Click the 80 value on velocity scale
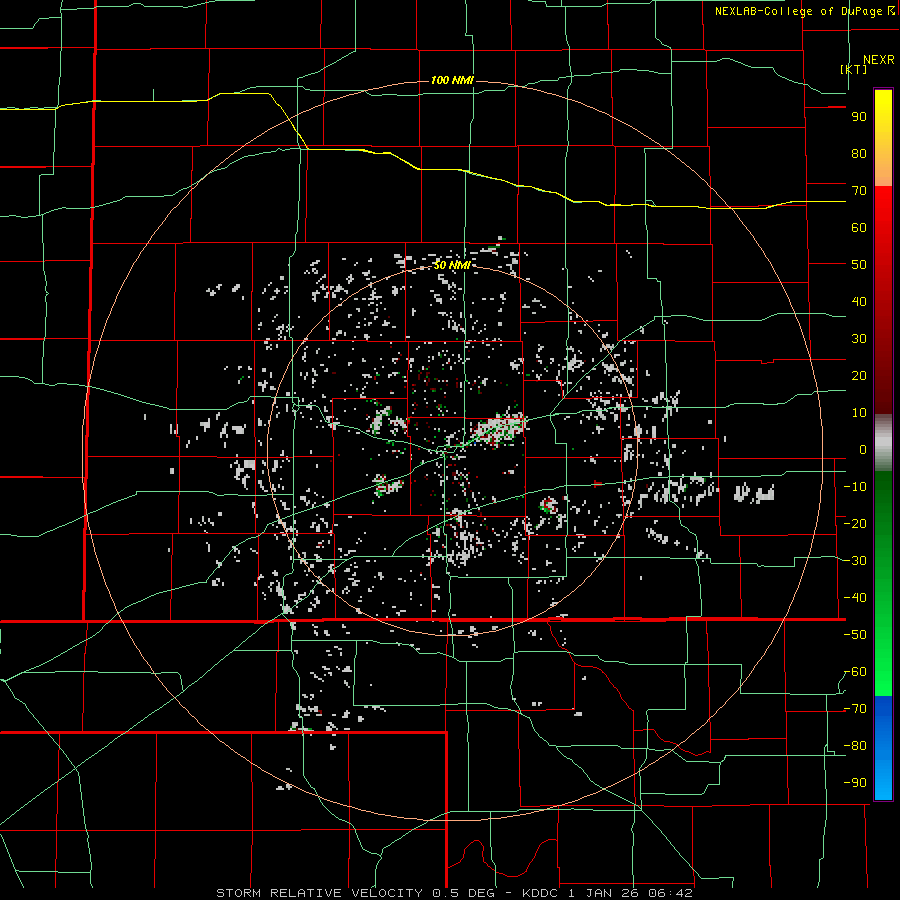900x900 pixels. 859,154
